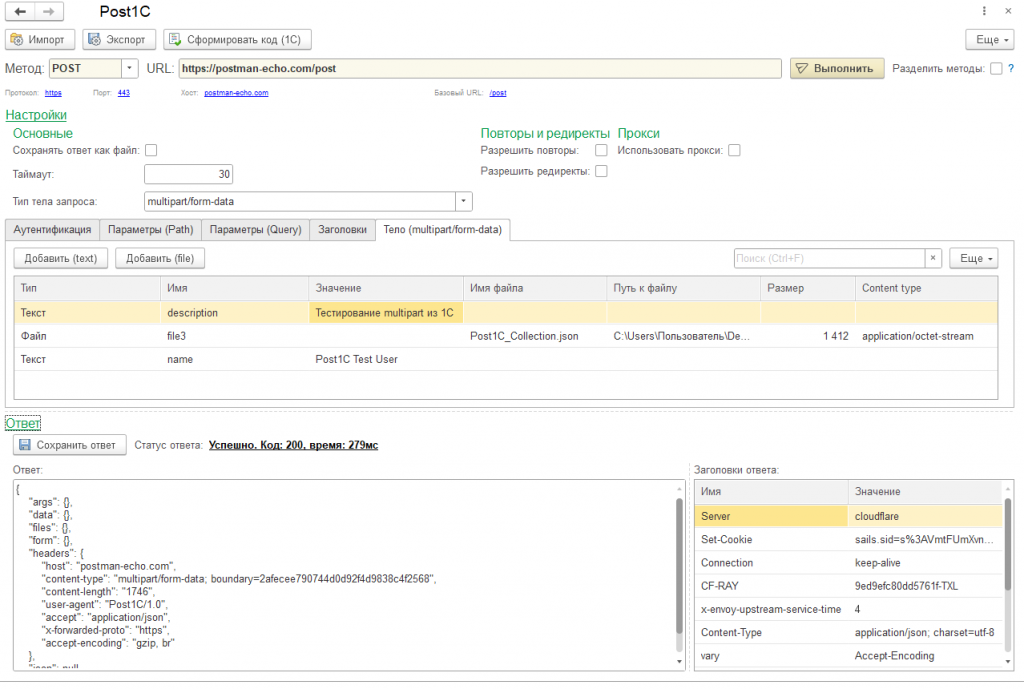Image resolution: width=1024 pixels, height=689 pixels.
Task: Open the Аутентификация tab
Action: click(53, 229)
